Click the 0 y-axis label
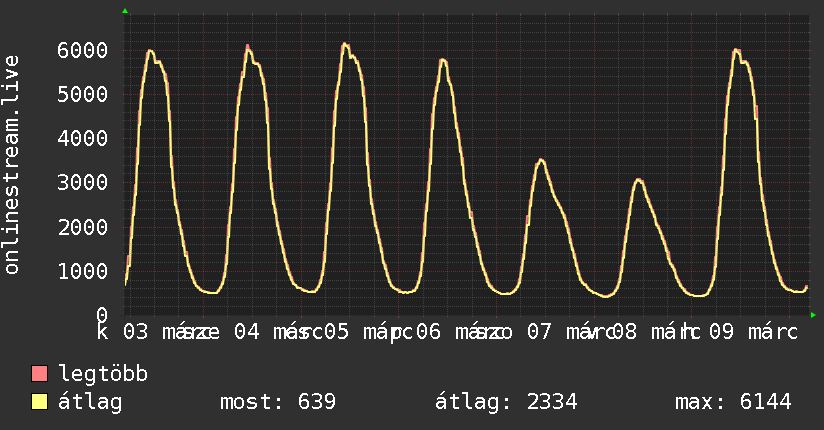The width and height of the screenshot is (824, 430). tap(102, 315)
